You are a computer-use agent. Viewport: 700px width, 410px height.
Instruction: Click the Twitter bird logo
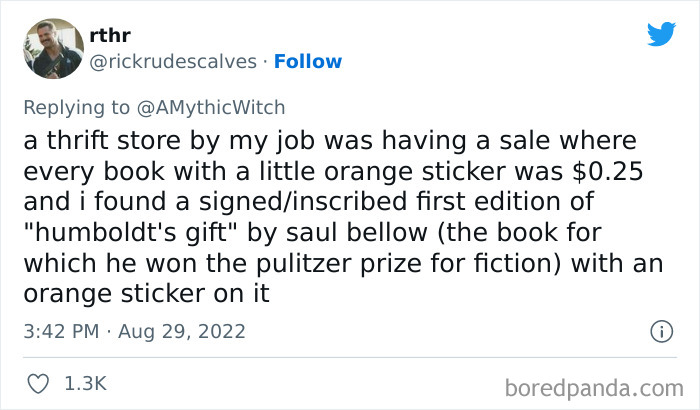[660, 35]
